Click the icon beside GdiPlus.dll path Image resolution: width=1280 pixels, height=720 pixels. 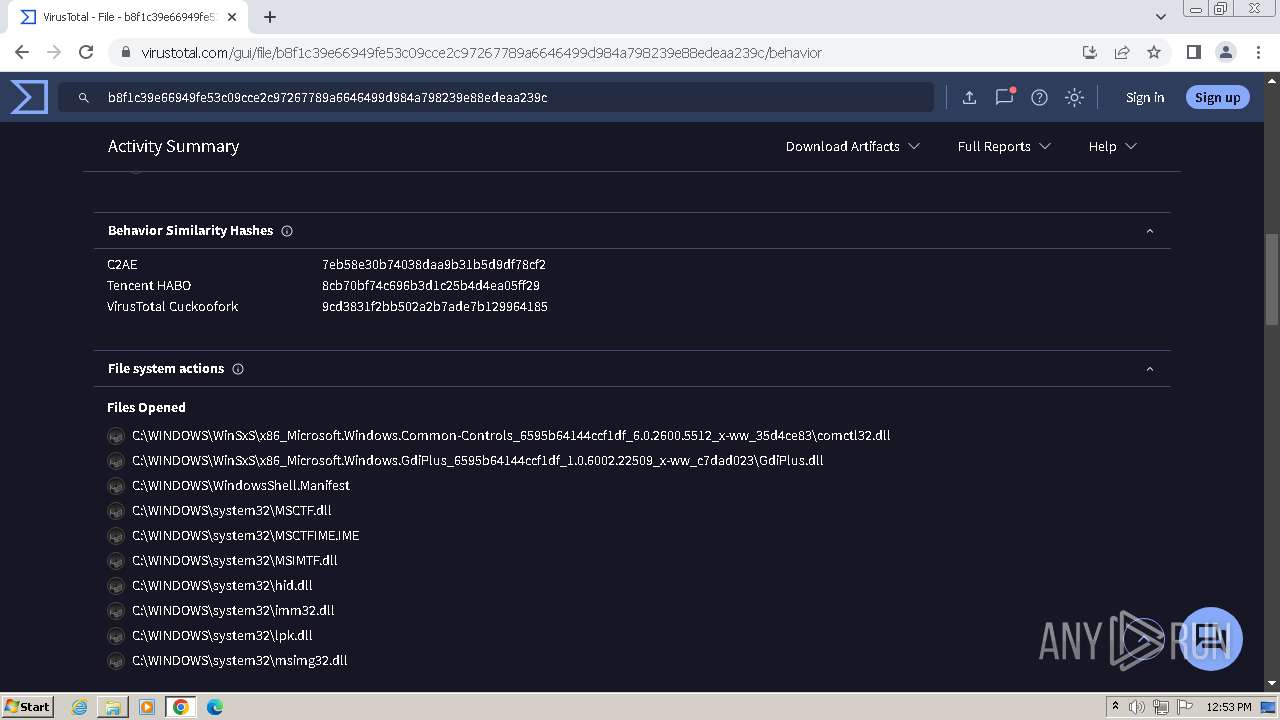[x=116, y=461]
